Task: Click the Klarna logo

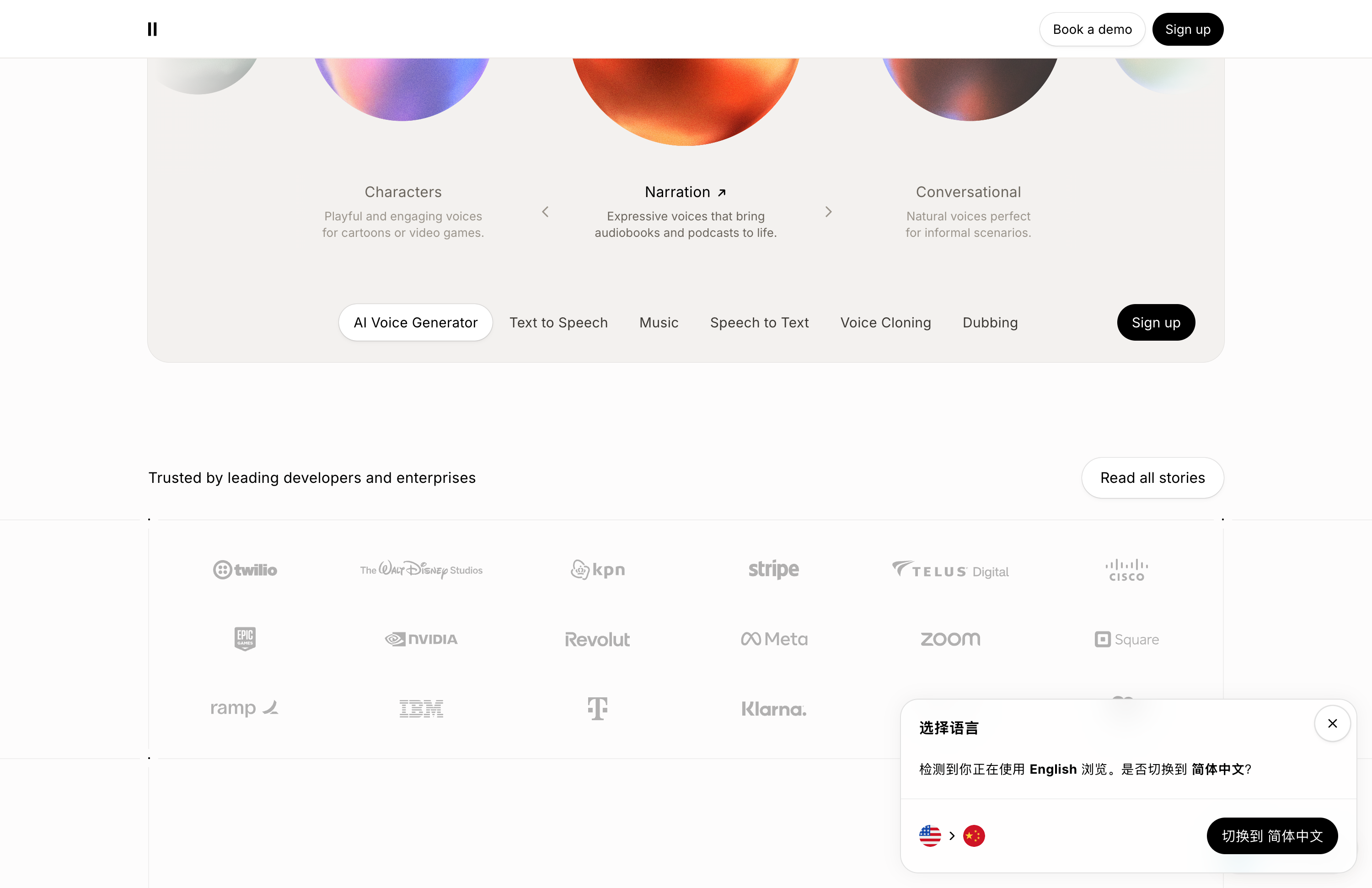Action: click(x=774, y=709)
